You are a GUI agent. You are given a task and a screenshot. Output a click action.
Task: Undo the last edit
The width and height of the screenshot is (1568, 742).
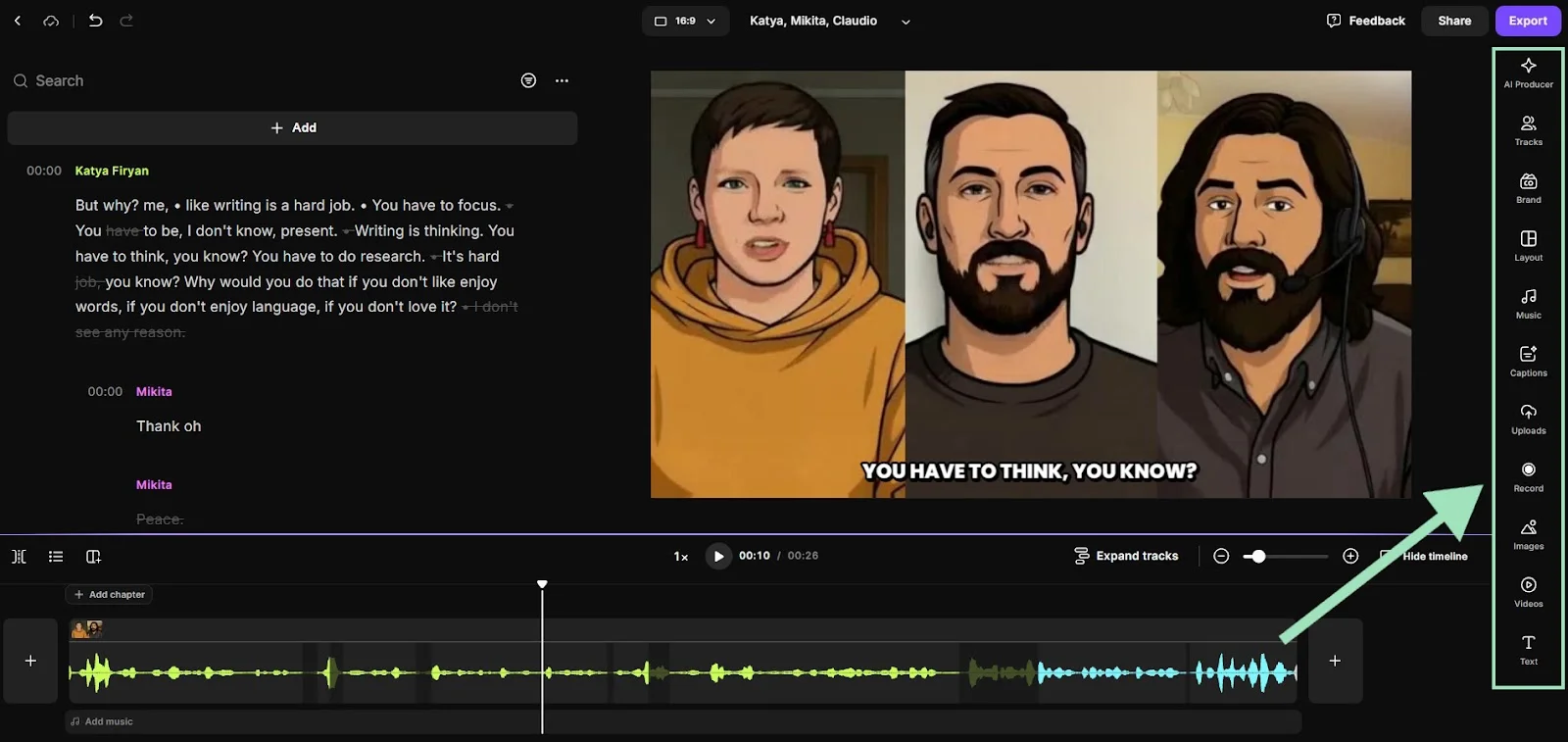click(x=95, y=21)
